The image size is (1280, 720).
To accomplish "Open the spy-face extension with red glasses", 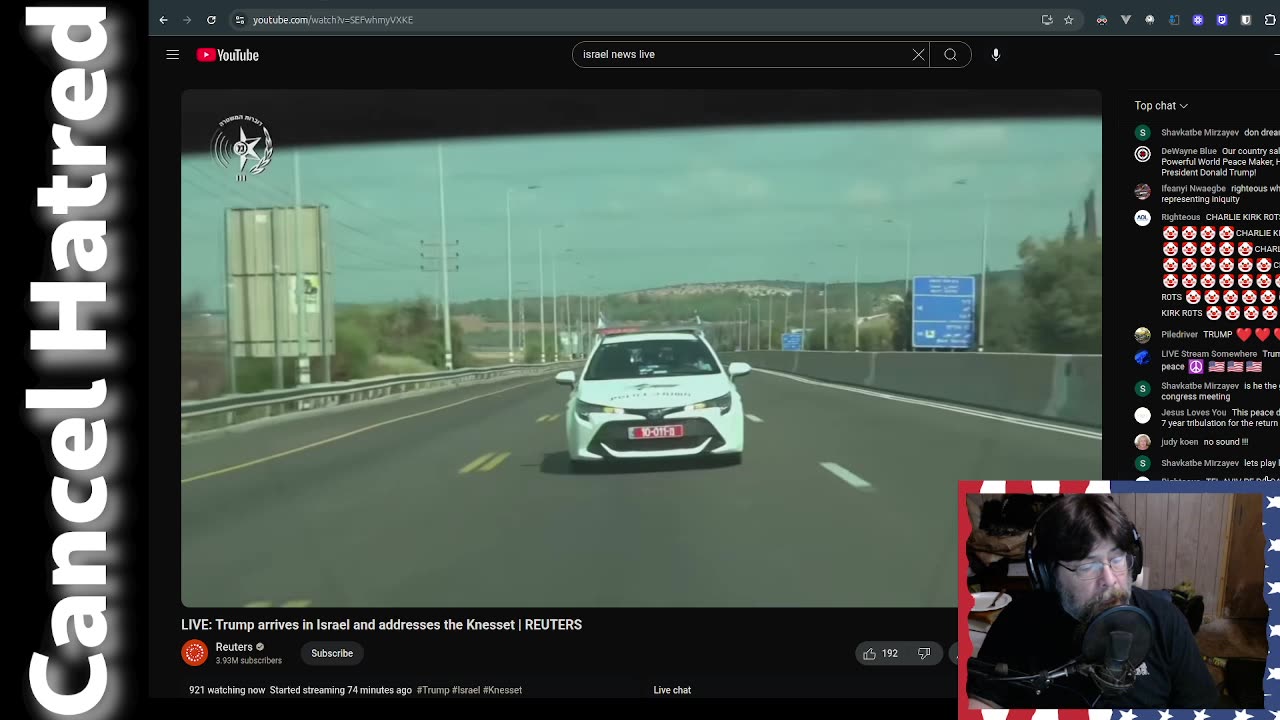I will [1102, 20].
